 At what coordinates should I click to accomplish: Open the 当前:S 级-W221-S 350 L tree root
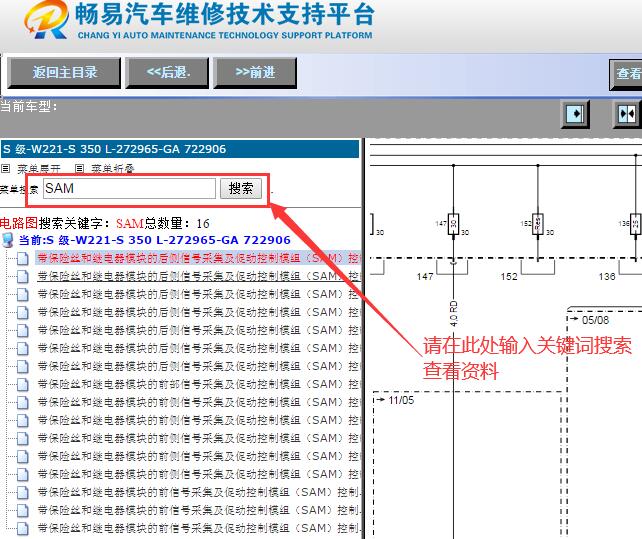(x=155, y=240)
